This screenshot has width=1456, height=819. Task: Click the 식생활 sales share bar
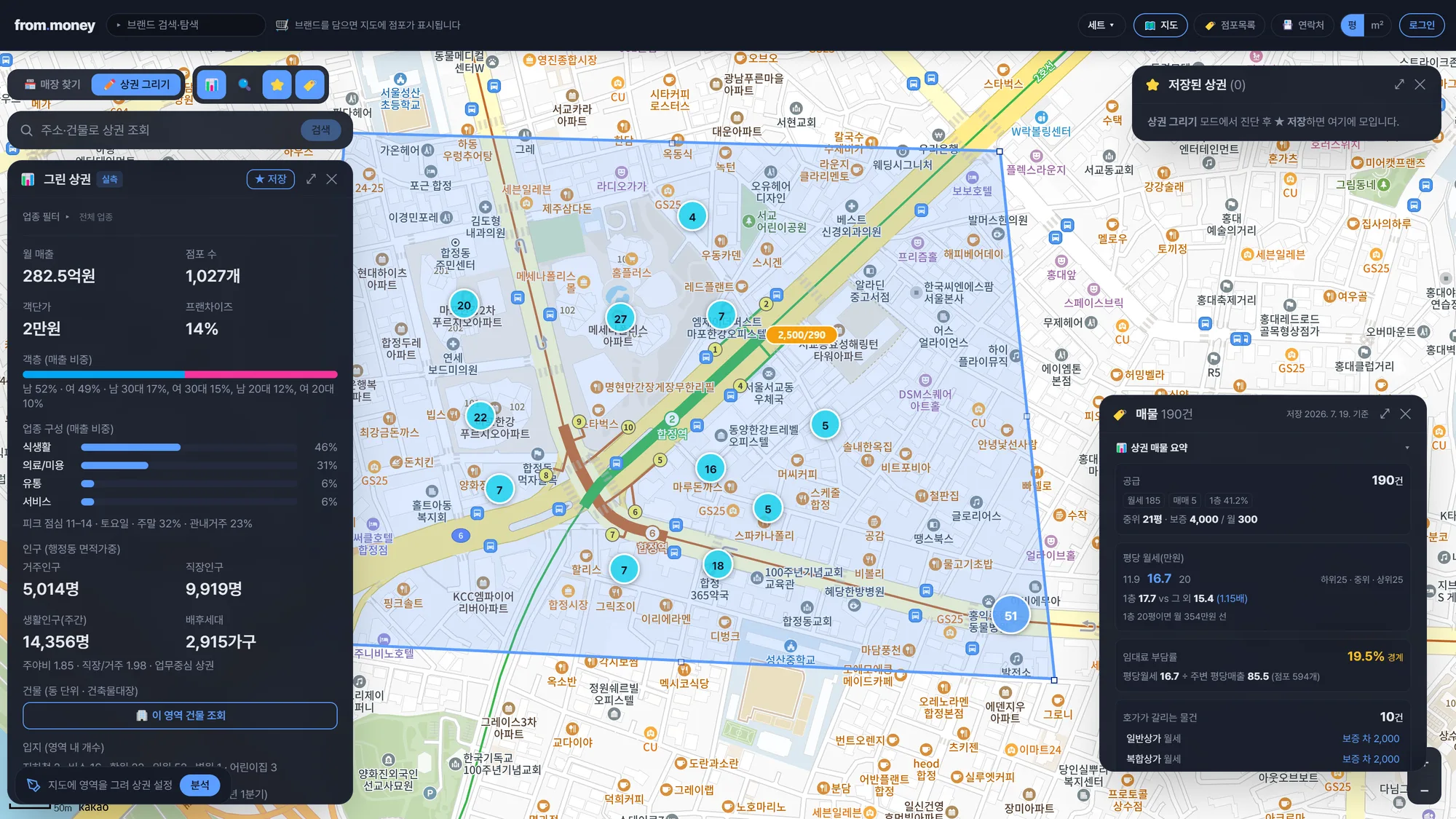tap(189, 447)
